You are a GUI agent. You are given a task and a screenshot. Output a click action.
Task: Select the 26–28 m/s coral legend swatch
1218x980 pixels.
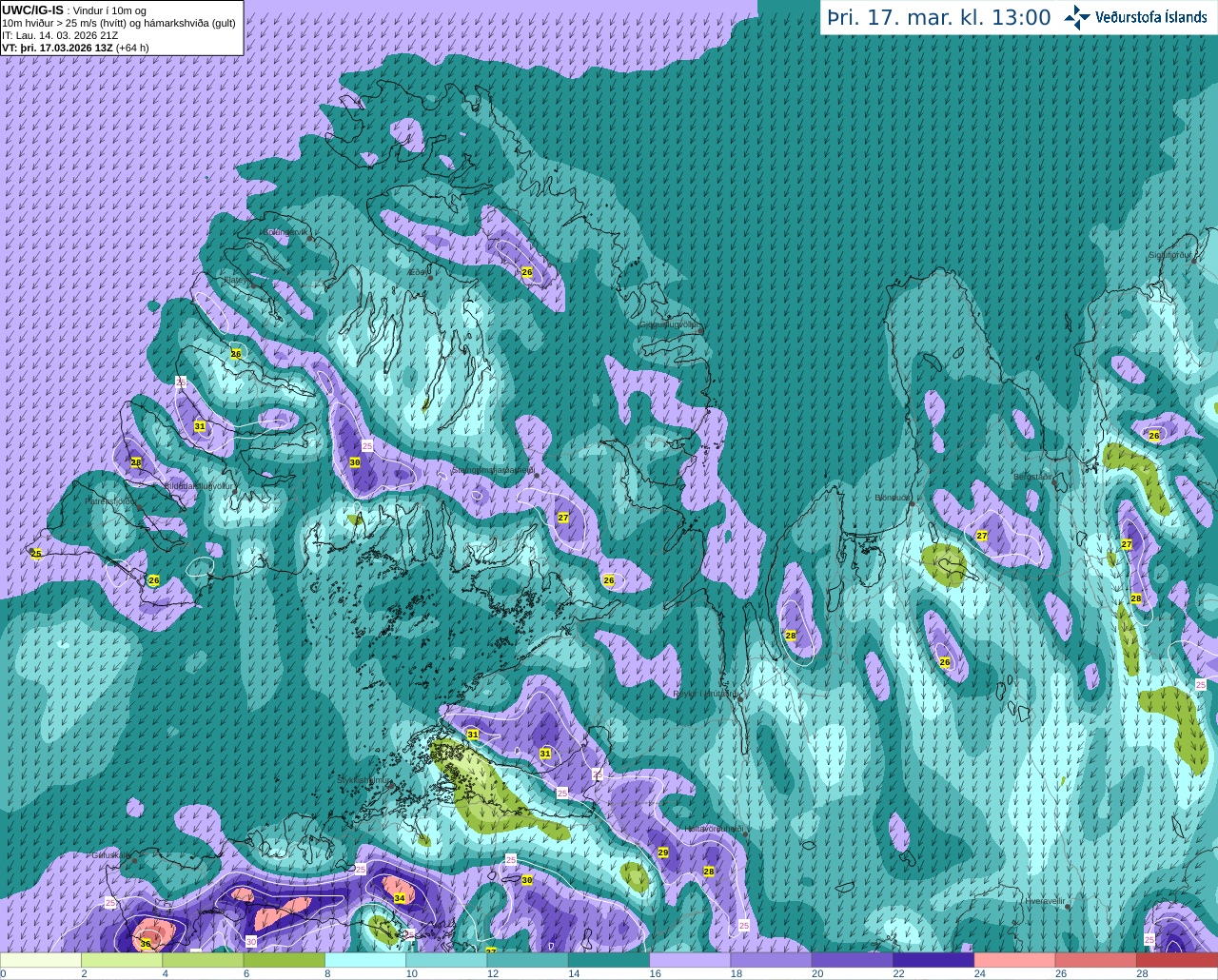pyautogui.click(x=1096, y=960)
